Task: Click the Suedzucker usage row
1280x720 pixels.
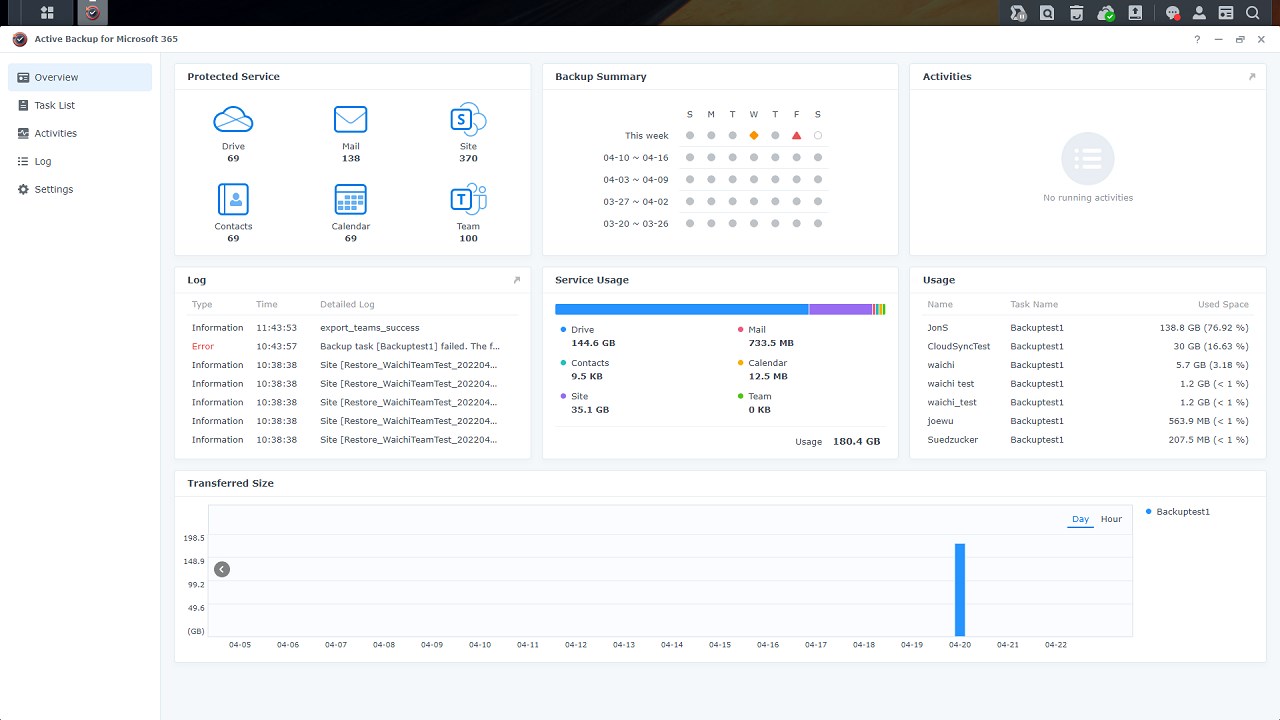Action: (1088, 440)
